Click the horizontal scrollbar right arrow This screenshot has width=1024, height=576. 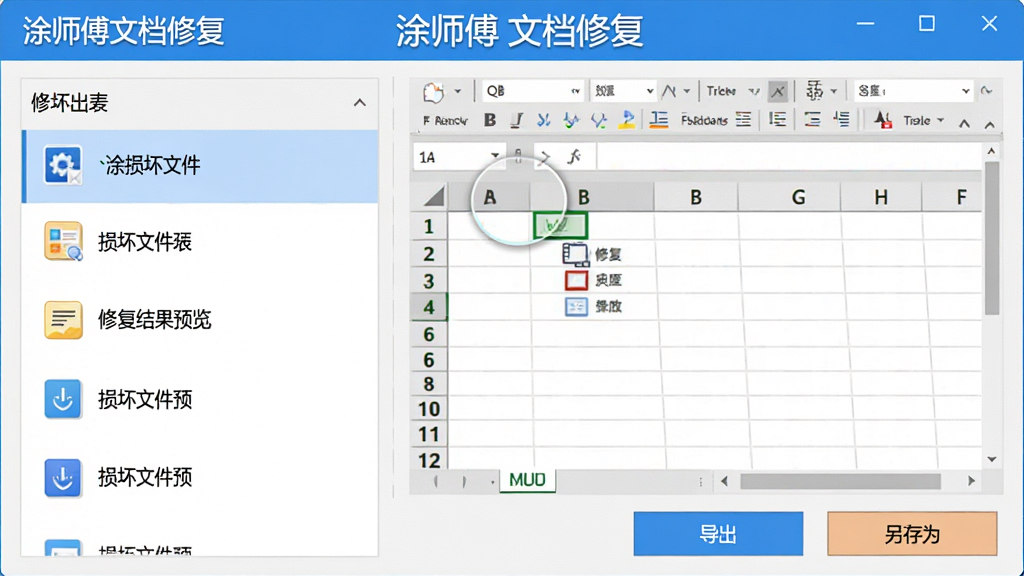coord(971,481)
